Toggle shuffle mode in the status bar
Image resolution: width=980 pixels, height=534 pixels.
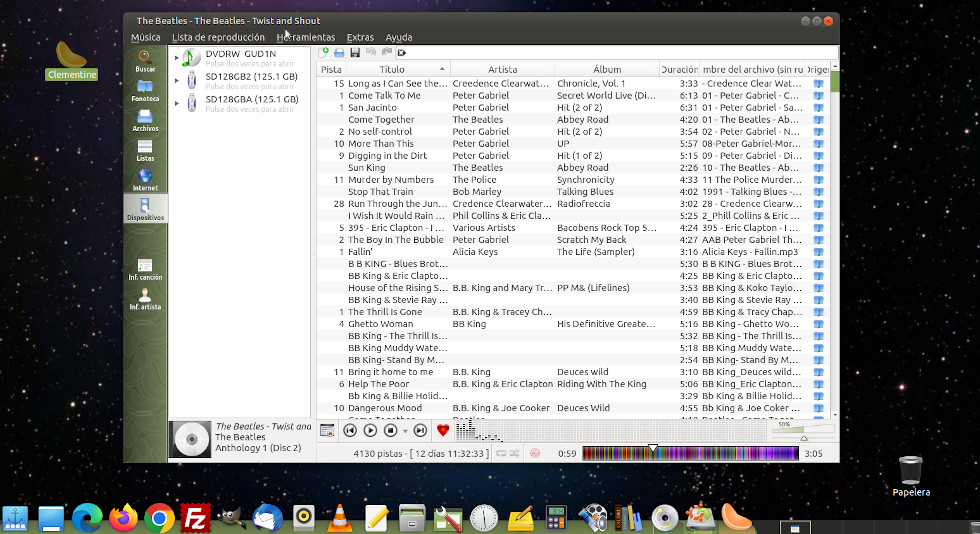(x=513, y=453)
